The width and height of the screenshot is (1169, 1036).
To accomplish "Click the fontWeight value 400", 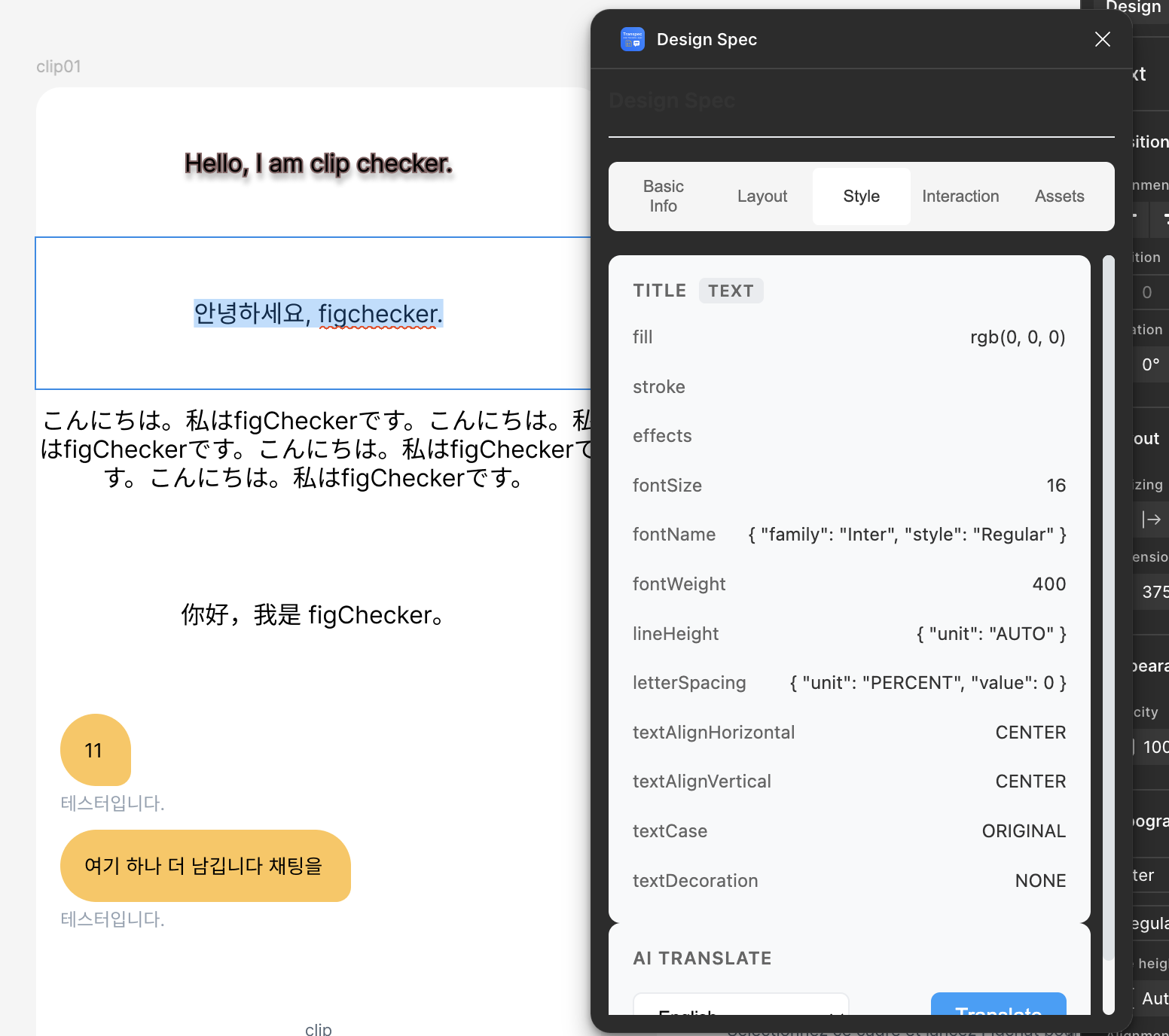I will click(1049, 584).
